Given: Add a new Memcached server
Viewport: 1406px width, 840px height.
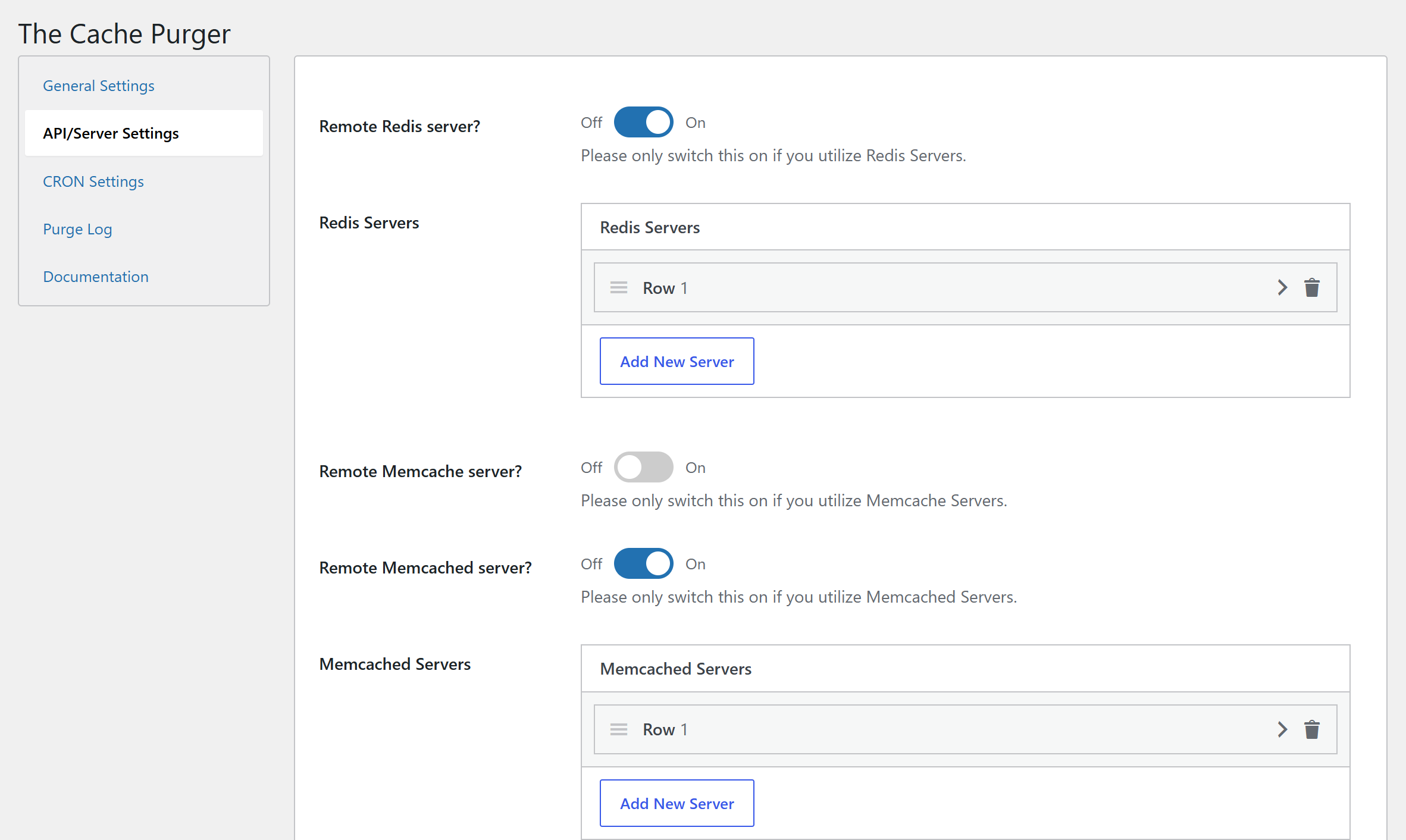Looking at the screenshot, I should (x=677, y=804).
